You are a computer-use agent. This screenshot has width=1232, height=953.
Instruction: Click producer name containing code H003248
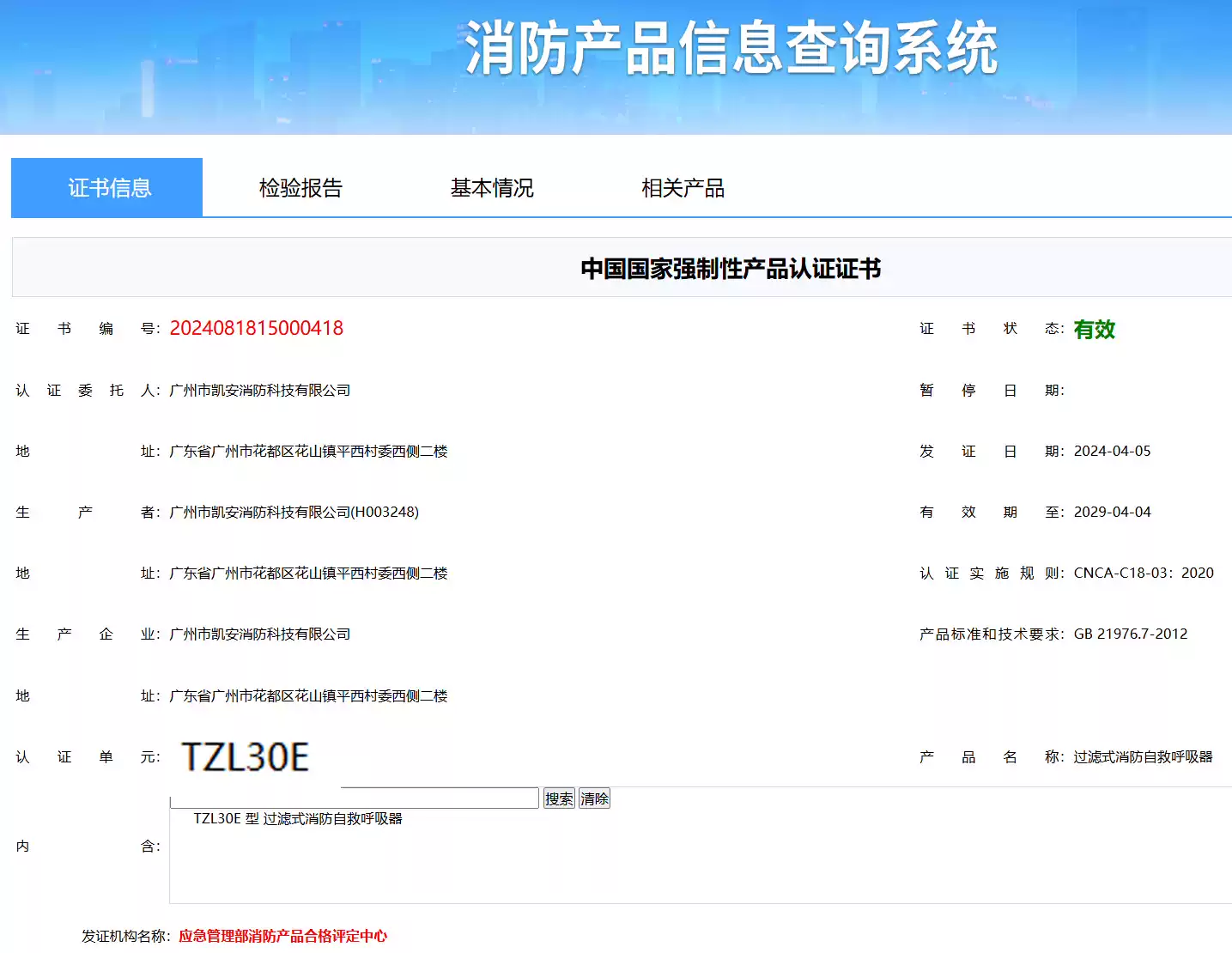pyautogui.click(x=294, y=513)
